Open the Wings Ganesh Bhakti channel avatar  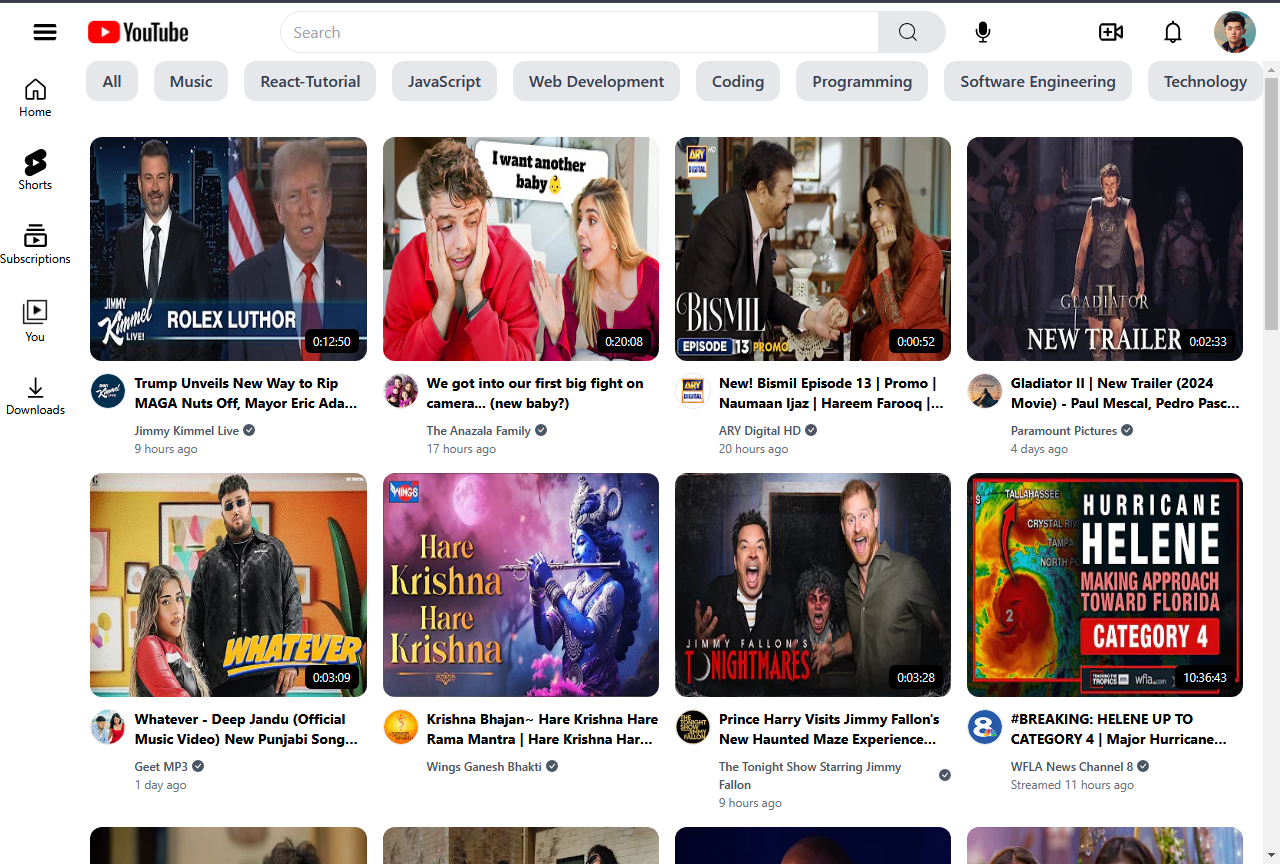pyautogui.click(x=400, y=727)
